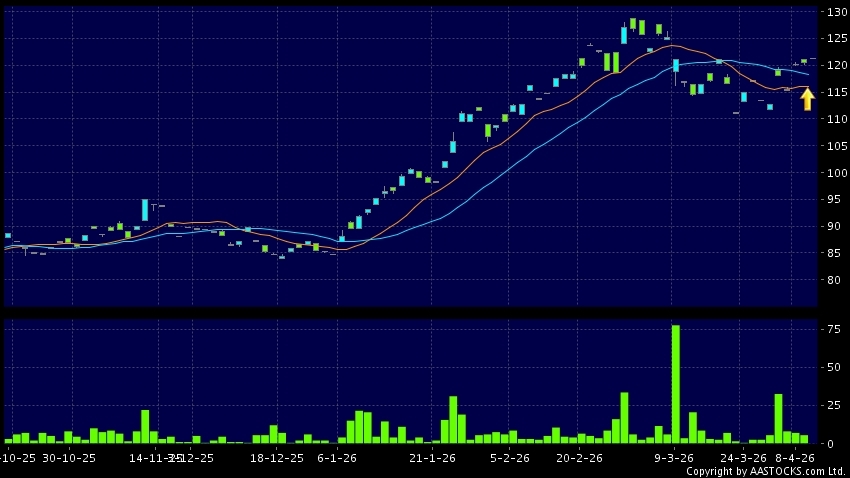The height and width of the screenshot is (478, 850).
Task: Click the tall cyan candlestick near 14-11-25
Action: coord(145,210)
